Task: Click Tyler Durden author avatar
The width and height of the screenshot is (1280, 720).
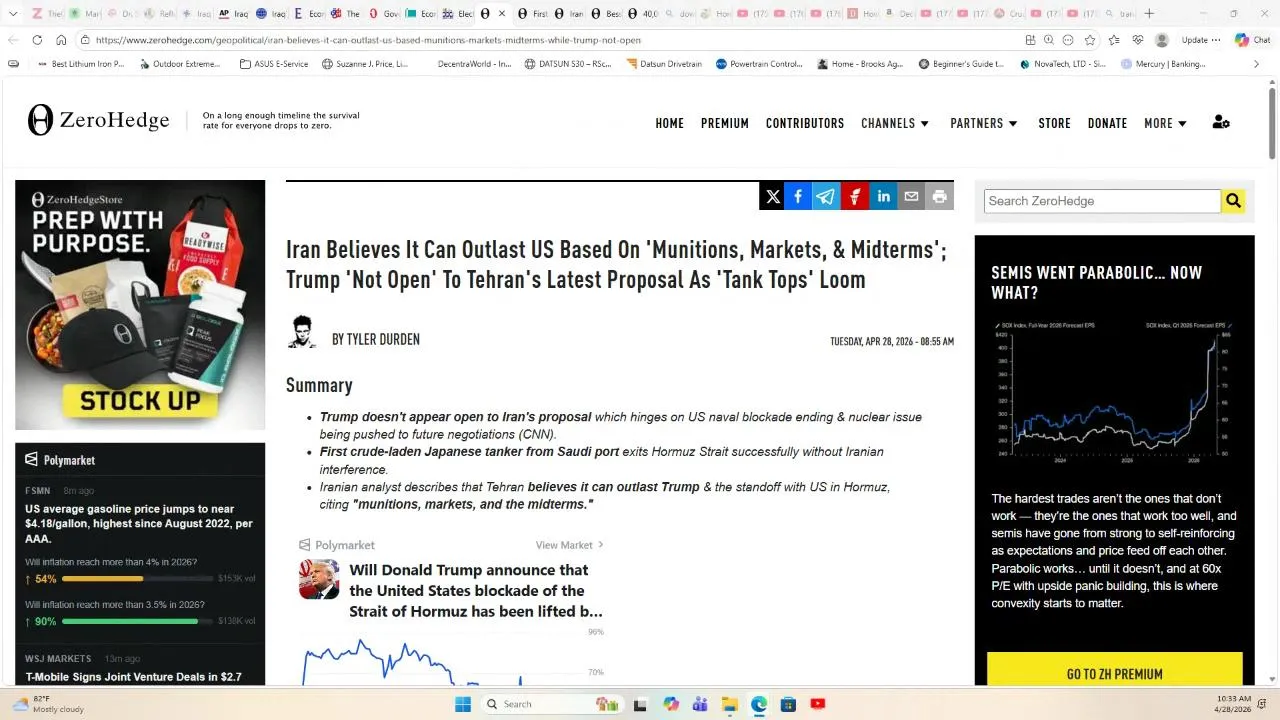Action: pyautogui.click(x=302, y=332)
